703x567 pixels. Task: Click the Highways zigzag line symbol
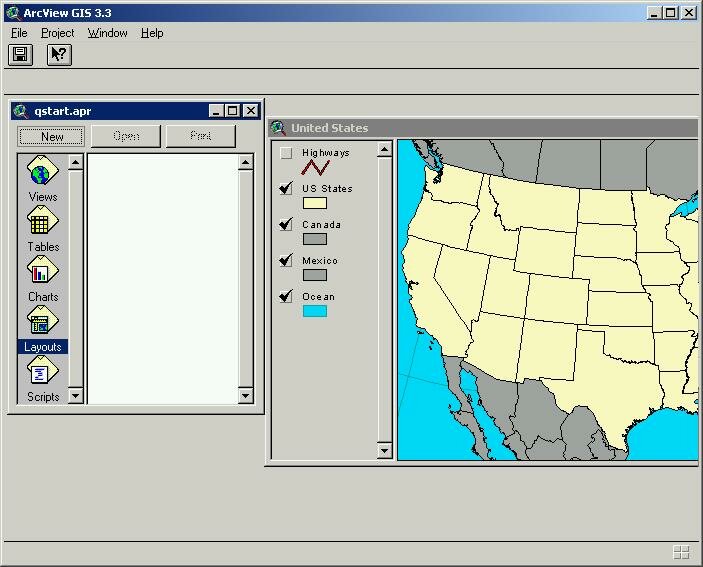tap(315, 168)
